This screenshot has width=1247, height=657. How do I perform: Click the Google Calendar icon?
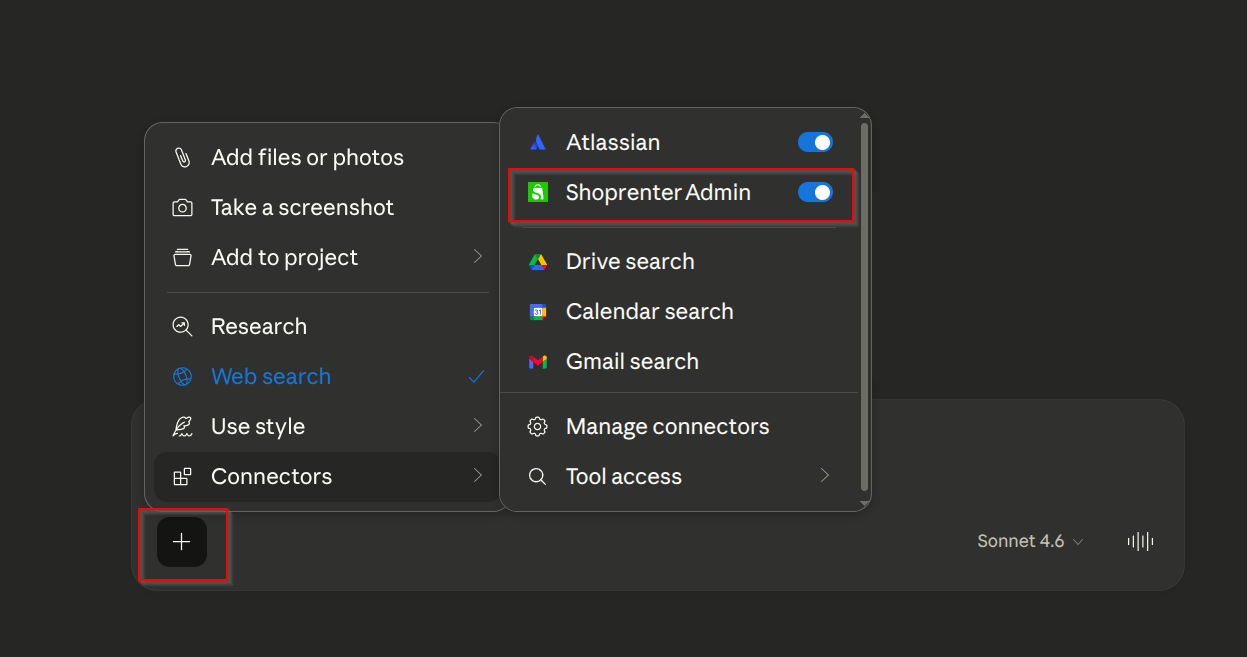click(x=538, y=311)
